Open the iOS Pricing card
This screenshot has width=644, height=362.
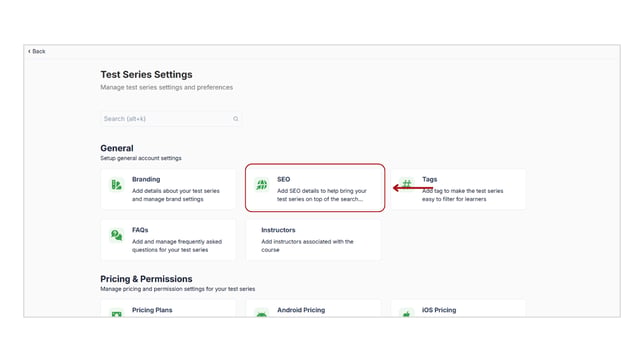[458, 309]
